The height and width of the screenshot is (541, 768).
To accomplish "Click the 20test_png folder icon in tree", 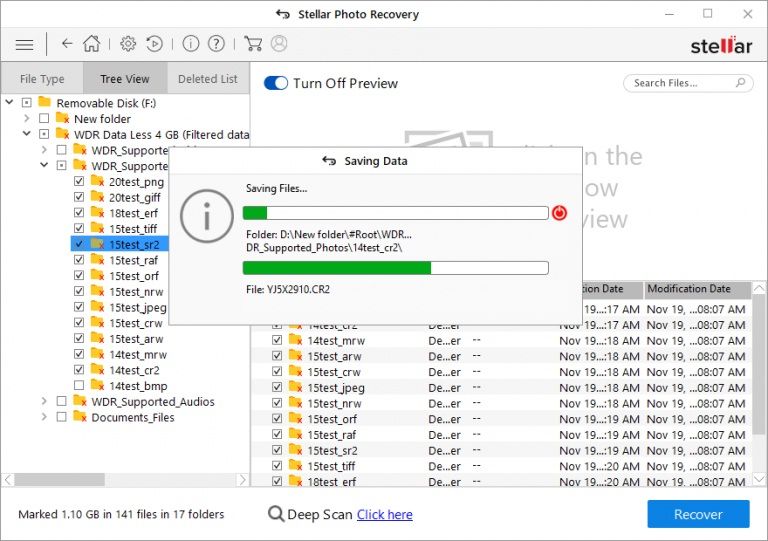I will [x=97, y=181].
